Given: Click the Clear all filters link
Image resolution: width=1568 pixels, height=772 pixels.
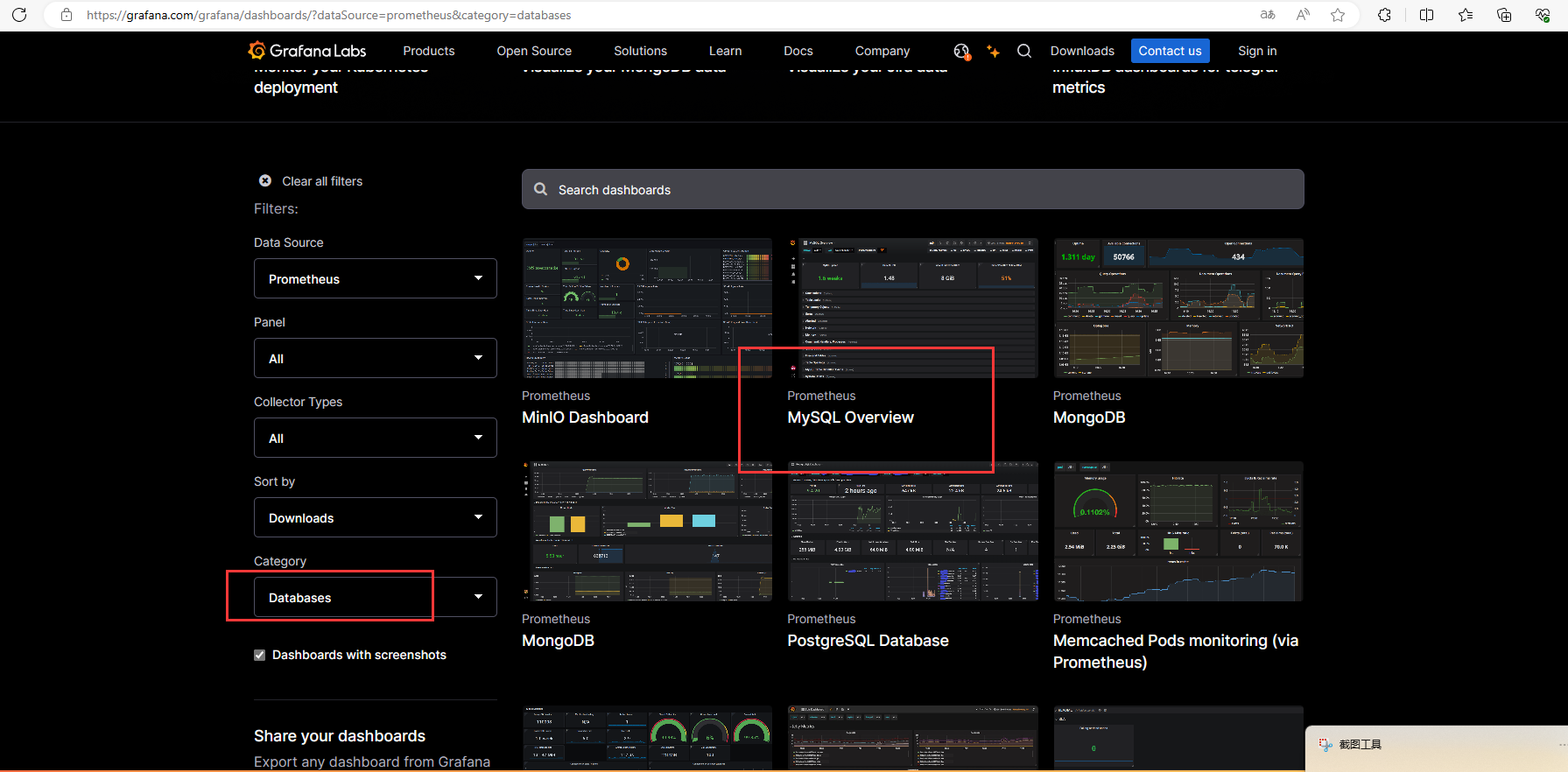Looking at the screenshot, I should point(322,181).
